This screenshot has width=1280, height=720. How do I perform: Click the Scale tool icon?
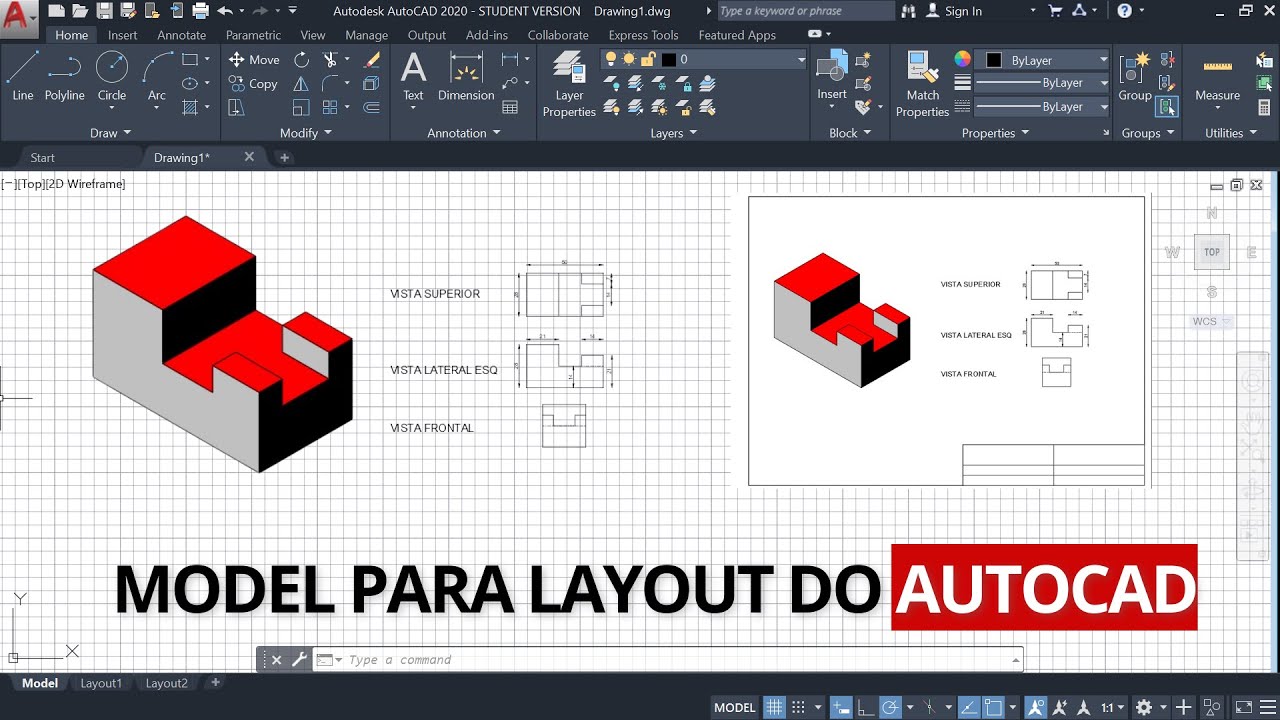[301, 107]
